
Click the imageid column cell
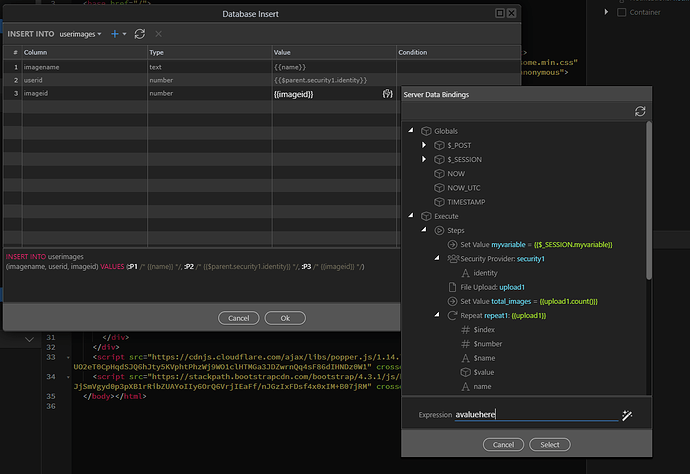pyautogui.click(x=84, y=93)
